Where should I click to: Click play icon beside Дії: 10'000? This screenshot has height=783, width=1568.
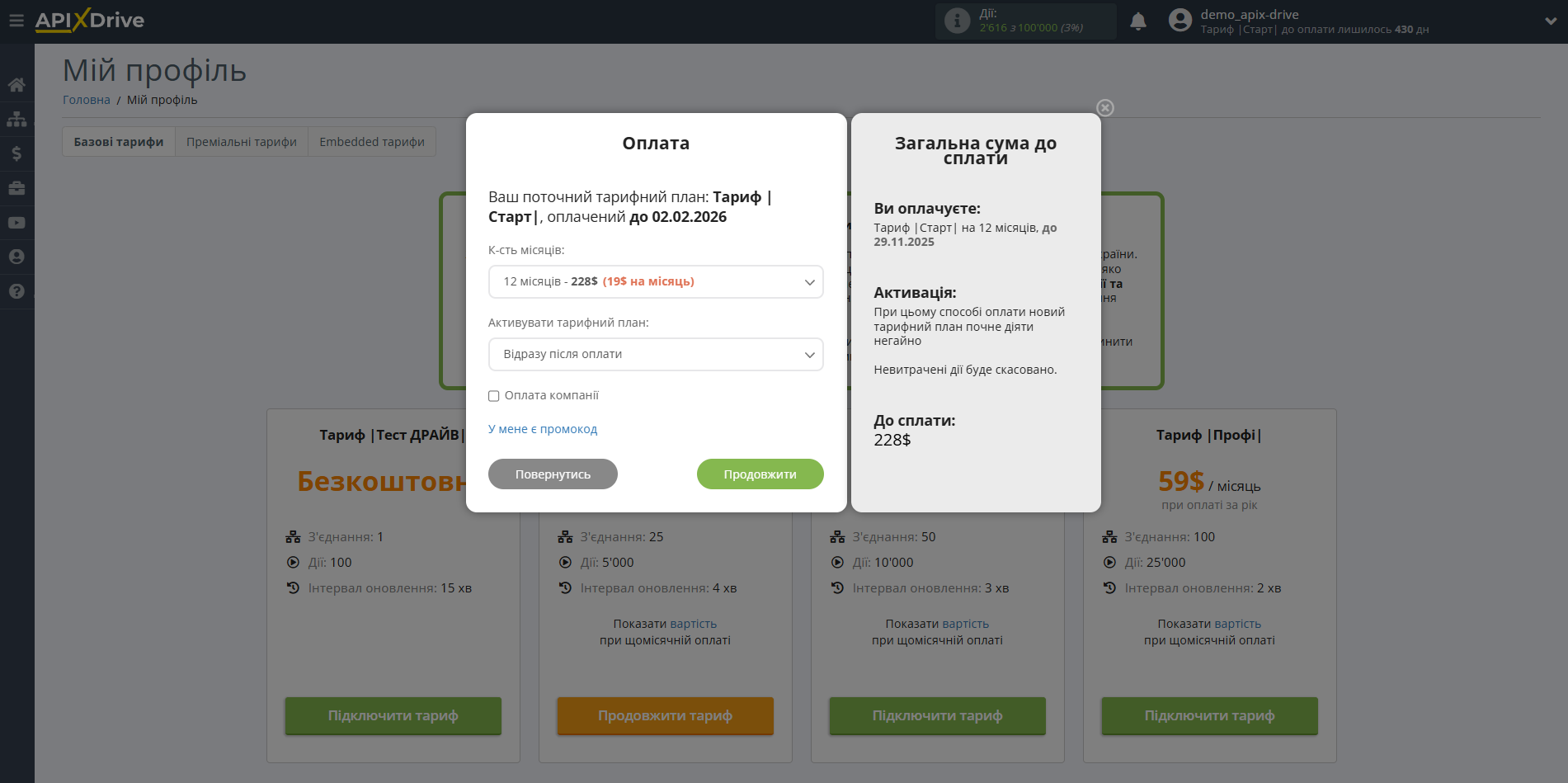click(837, 563)
